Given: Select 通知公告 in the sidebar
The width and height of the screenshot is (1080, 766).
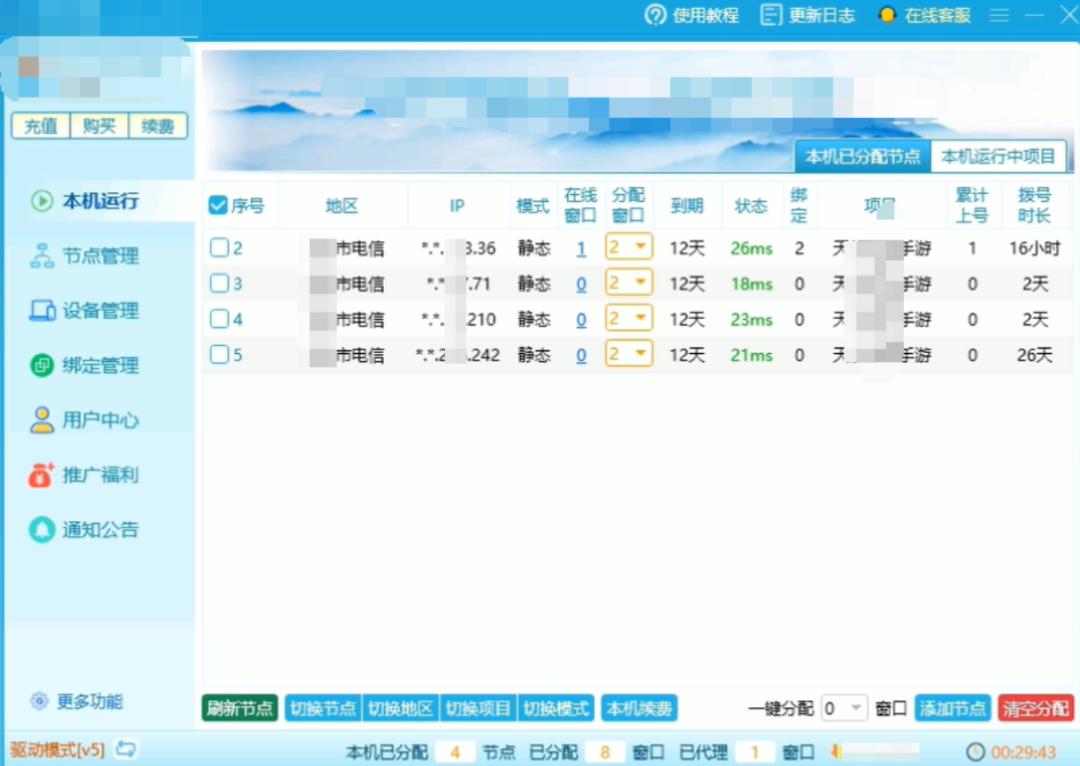Looking at the screenshot, I should (x=101, y=529).
